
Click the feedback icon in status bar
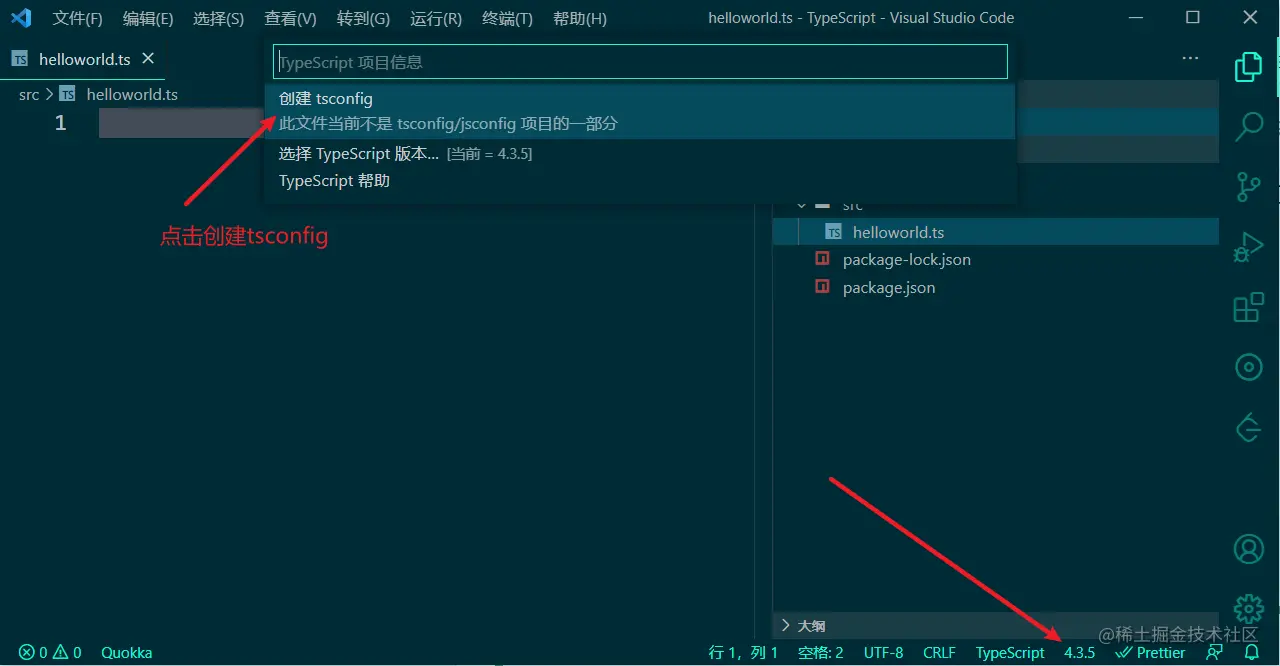[x=1215, y=652]
